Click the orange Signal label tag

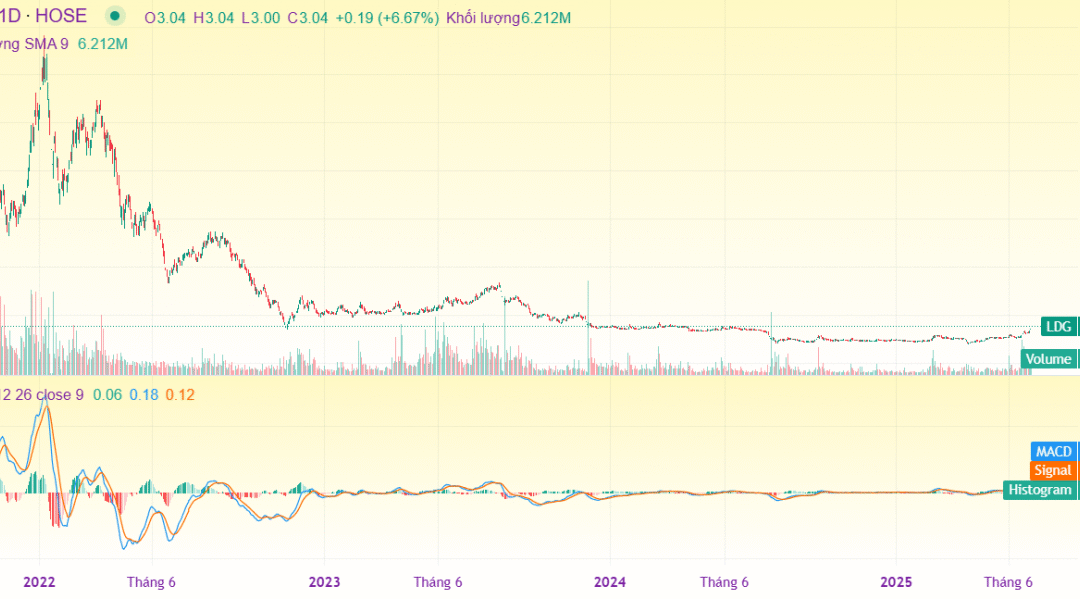(x=1053, y=470)
